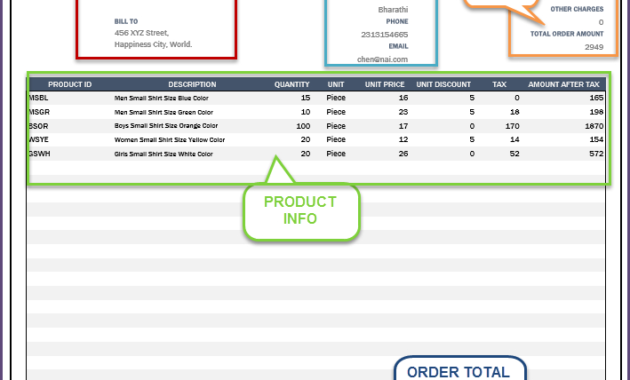Select tax value 18 in MSGR row
The height and width of the screenshot is (380, 630).
[515, 112]
